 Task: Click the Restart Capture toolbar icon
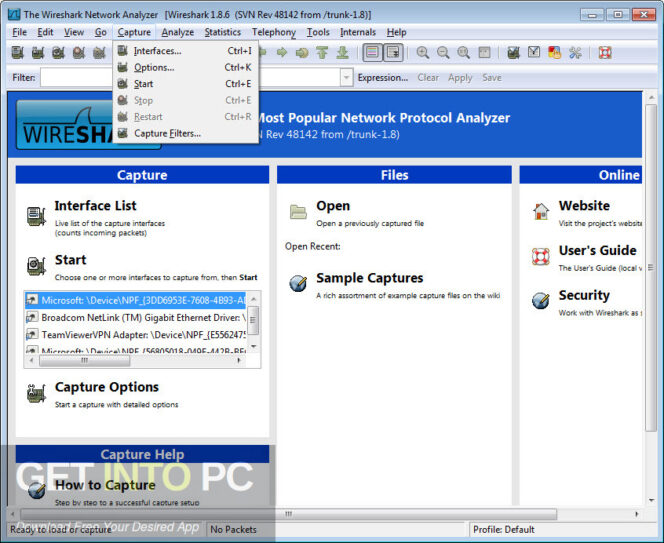click(x=99, y=53)
